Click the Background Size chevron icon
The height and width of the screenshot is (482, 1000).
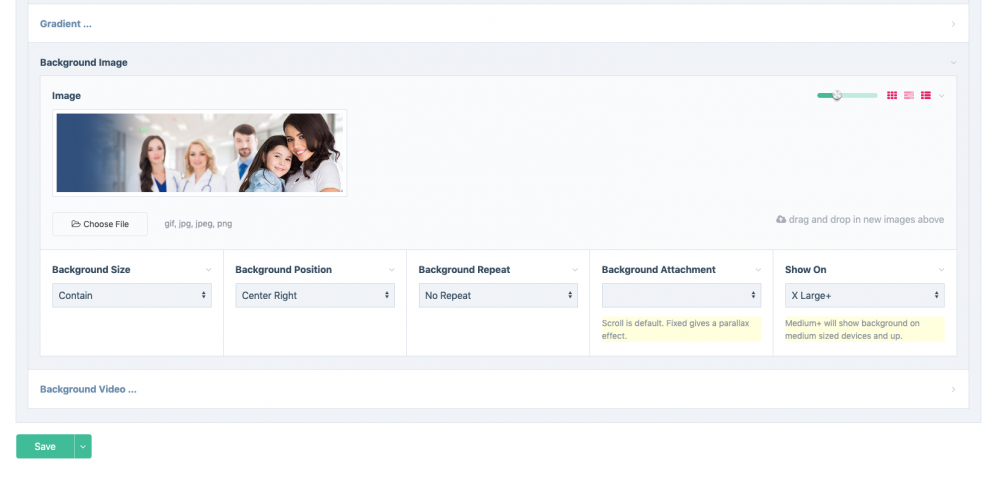[208, 270]
